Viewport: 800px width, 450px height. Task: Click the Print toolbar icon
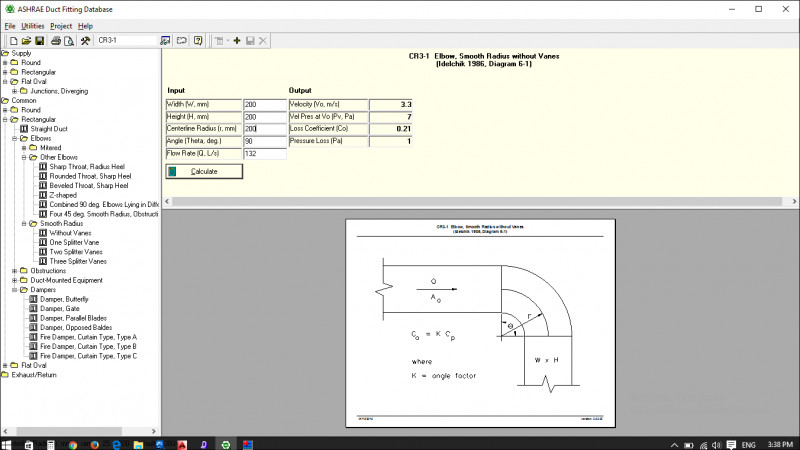point(56,41)
